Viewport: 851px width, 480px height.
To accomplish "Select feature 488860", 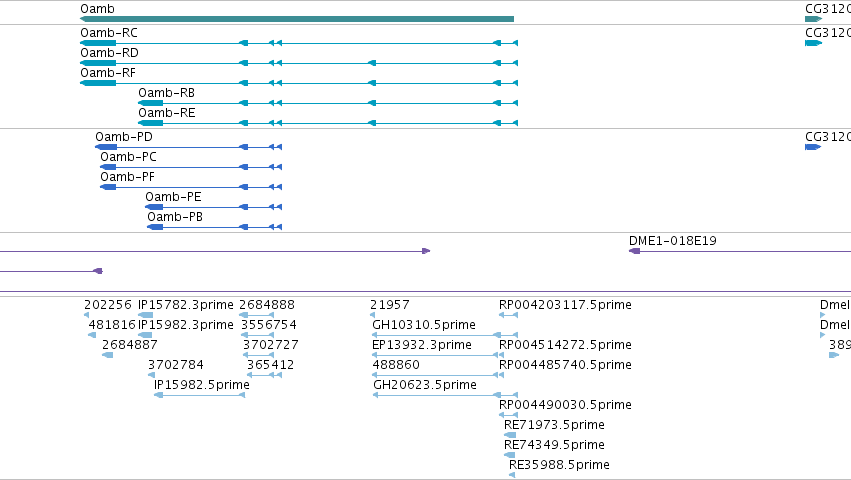I will click(396, 365).
